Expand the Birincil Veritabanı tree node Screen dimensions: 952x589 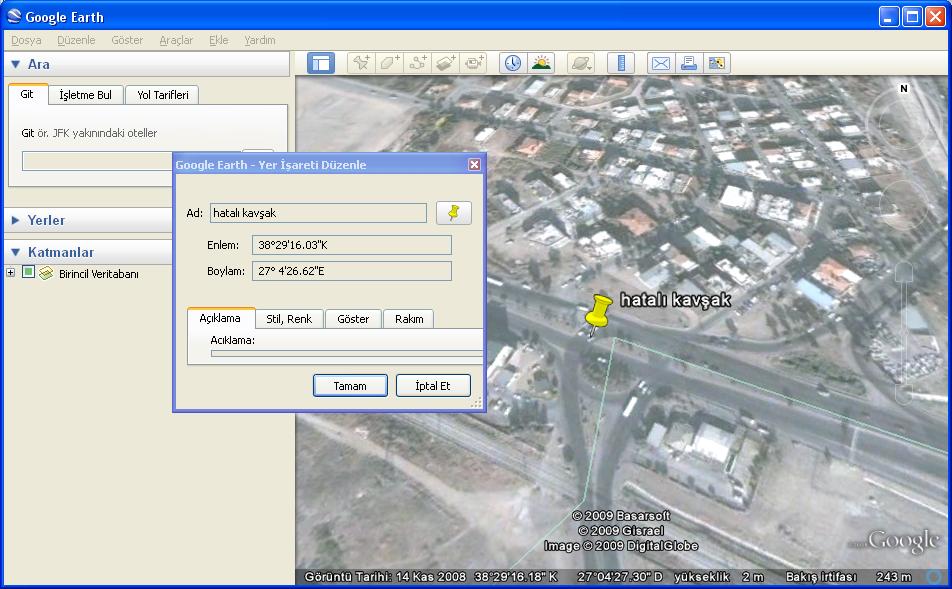point(10,273)
